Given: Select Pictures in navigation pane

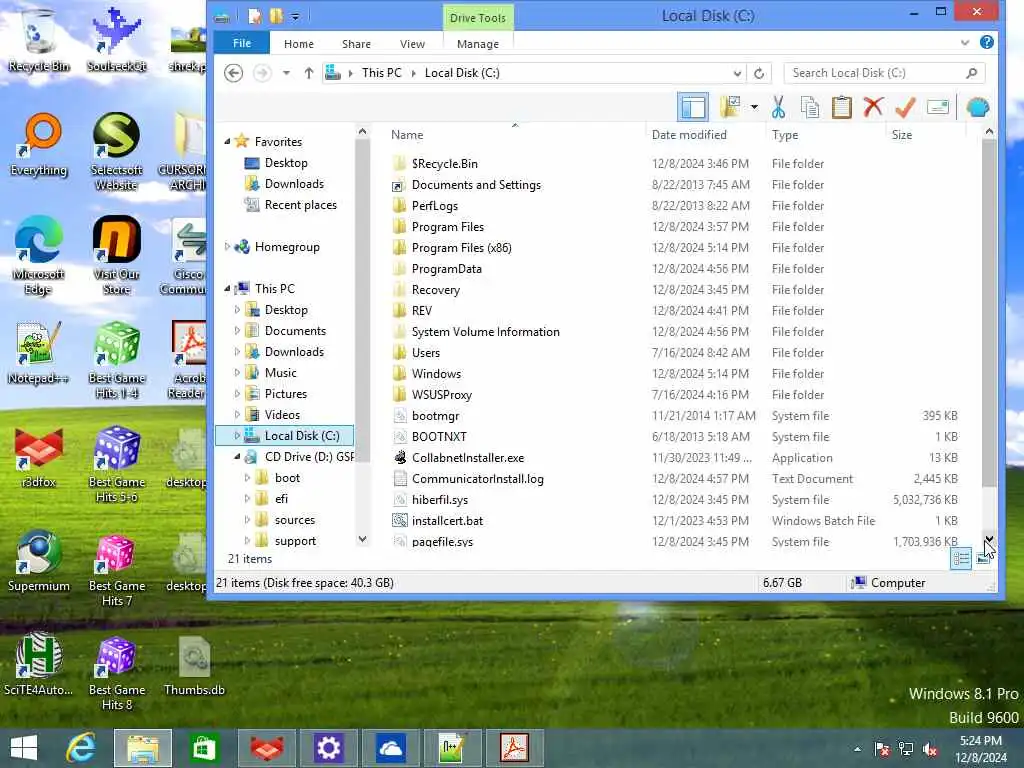Looking at the screenshot, I should [285, 394].
